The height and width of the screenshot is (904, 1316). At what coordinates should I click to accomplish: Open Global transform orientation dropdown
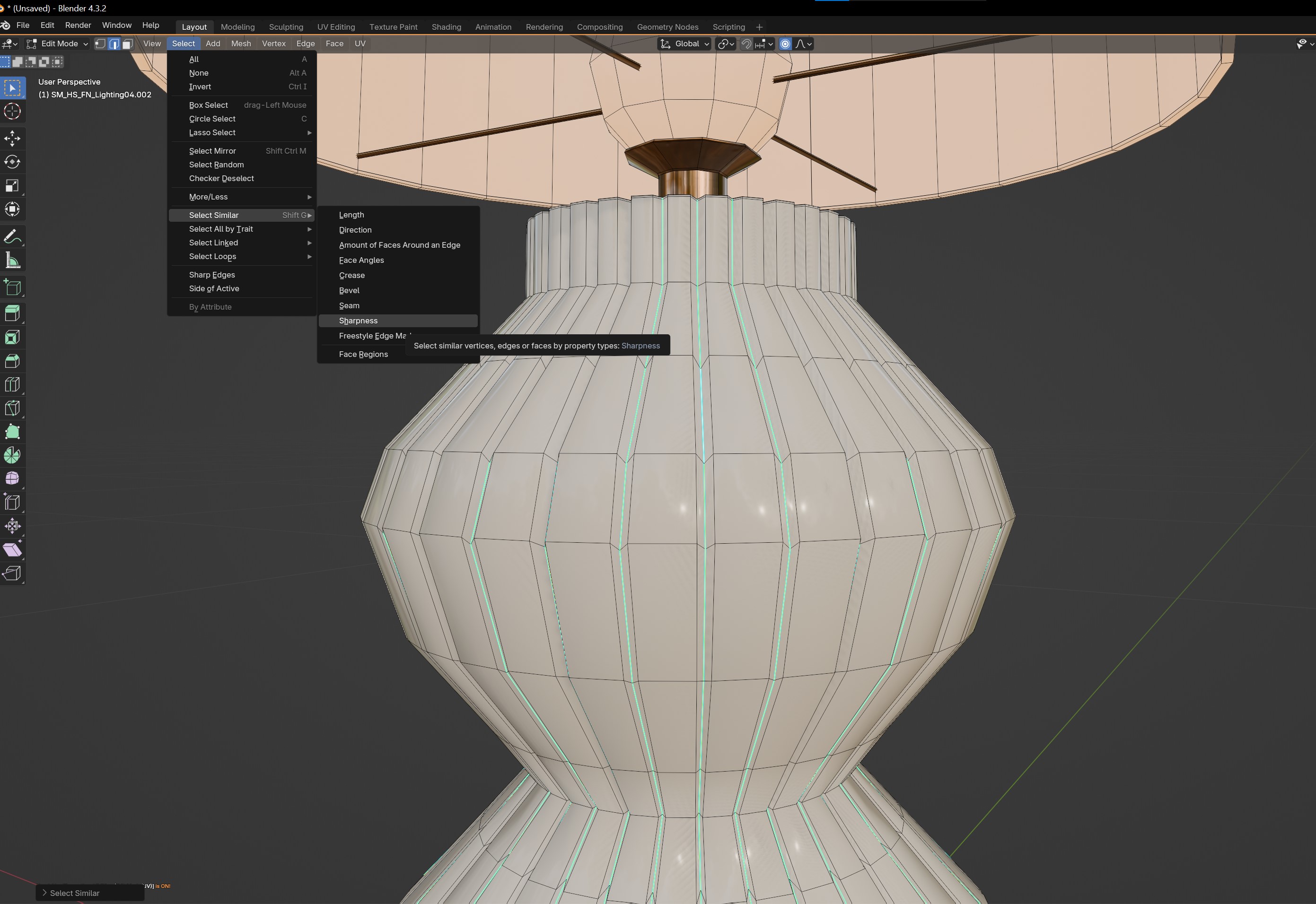[684, 43]
